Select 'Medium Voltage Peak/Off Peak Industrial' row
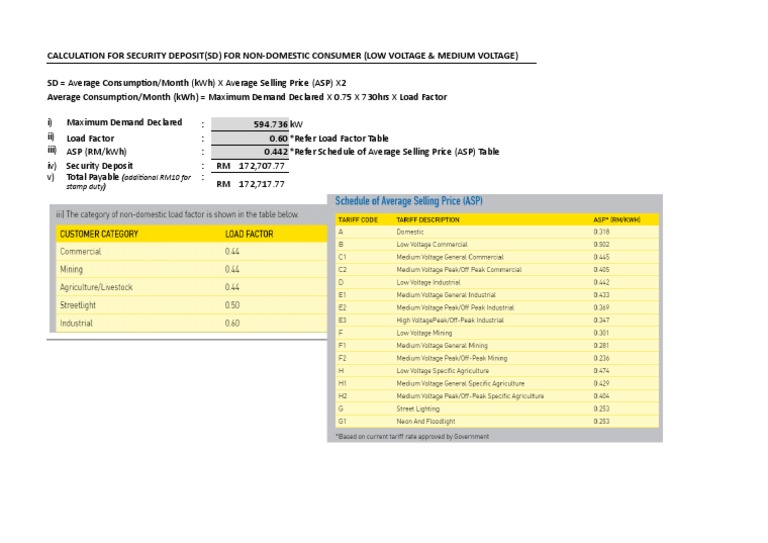Viewport: 768px width, 543px height. [x=497, y=307]
